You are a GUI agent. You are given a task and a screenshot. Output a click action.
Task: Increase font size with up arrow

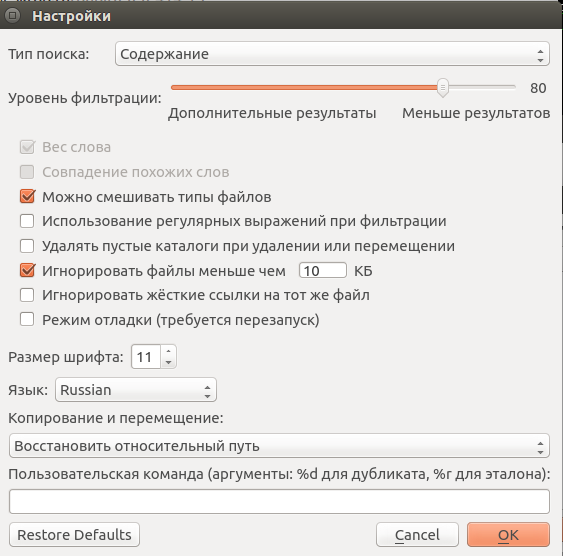pyautogui.click(x=168, y=351)
